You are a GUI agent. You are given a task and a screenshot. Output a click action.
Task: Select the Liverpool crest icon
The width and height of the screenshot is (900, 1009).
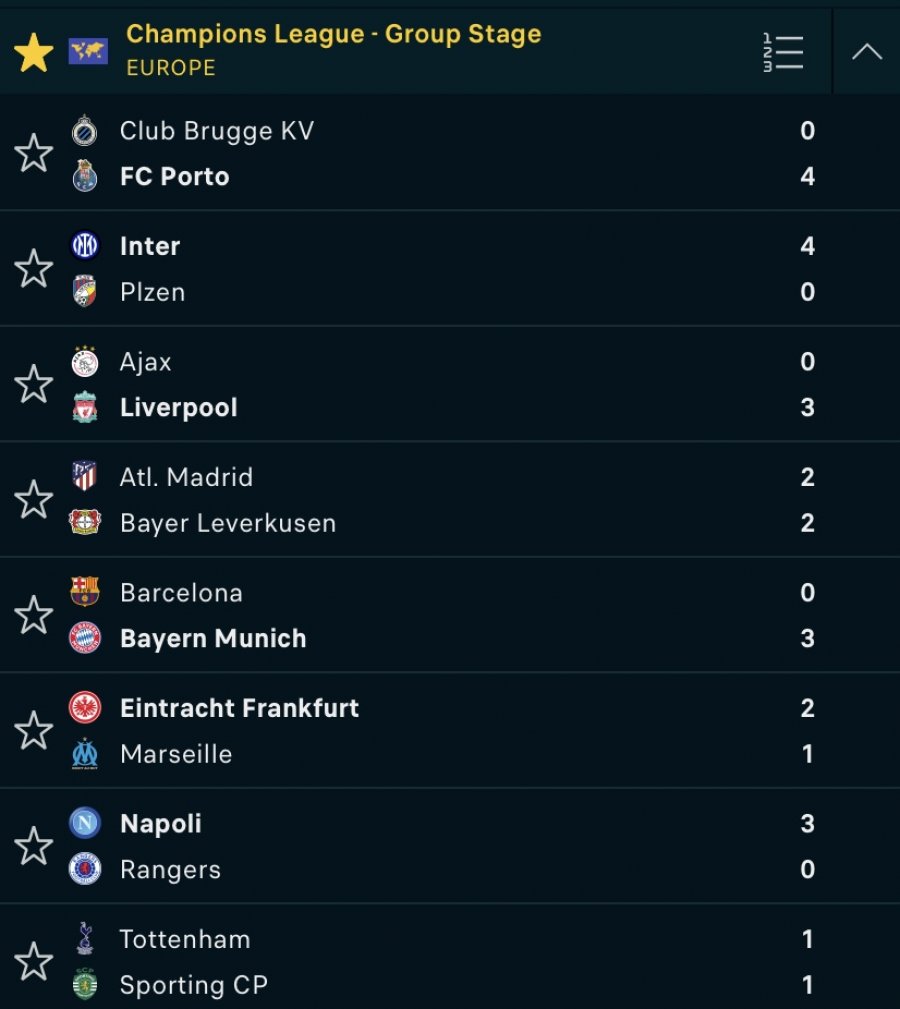point(85,407)
